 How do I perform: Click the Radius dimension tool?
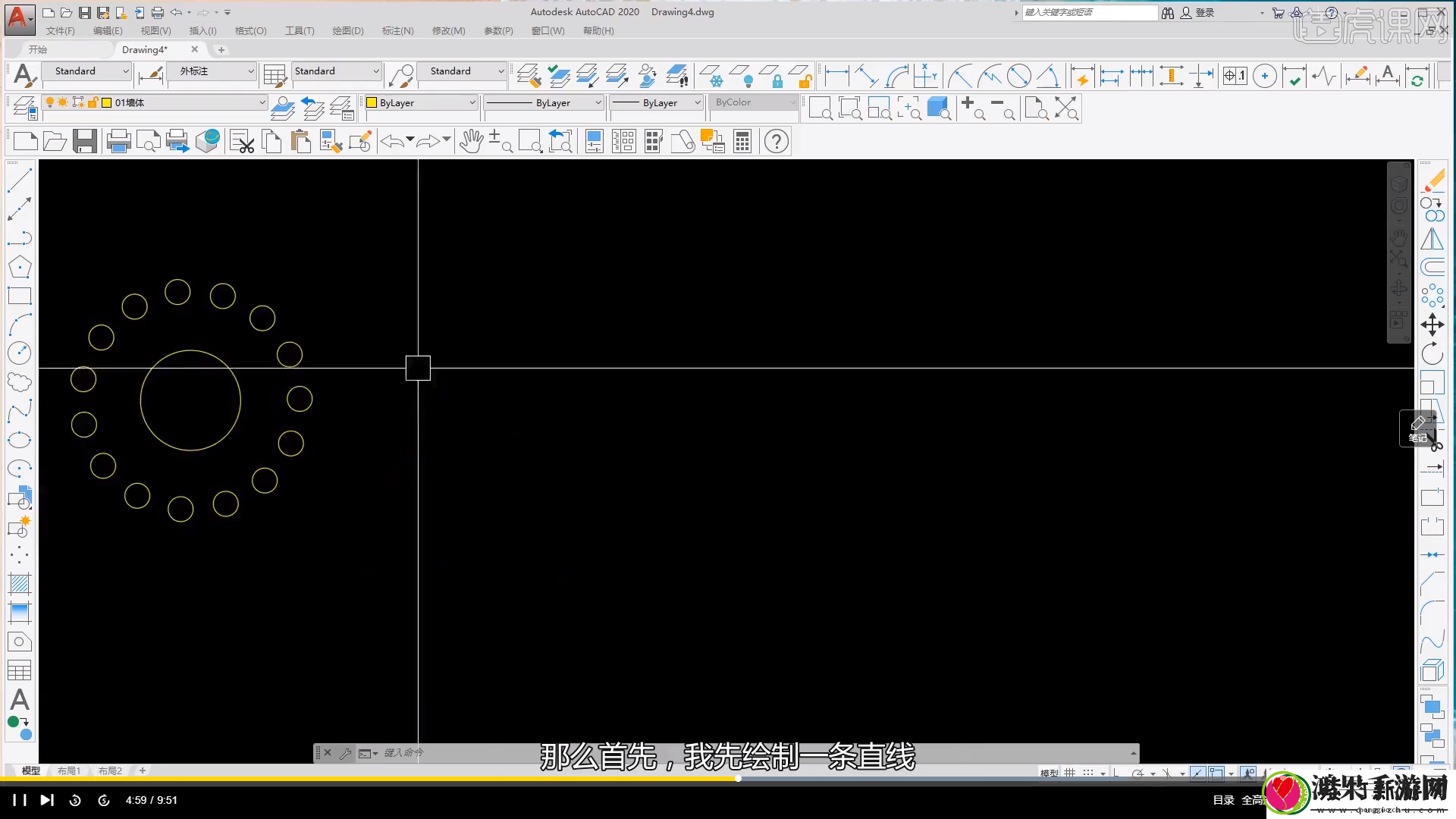960,76
